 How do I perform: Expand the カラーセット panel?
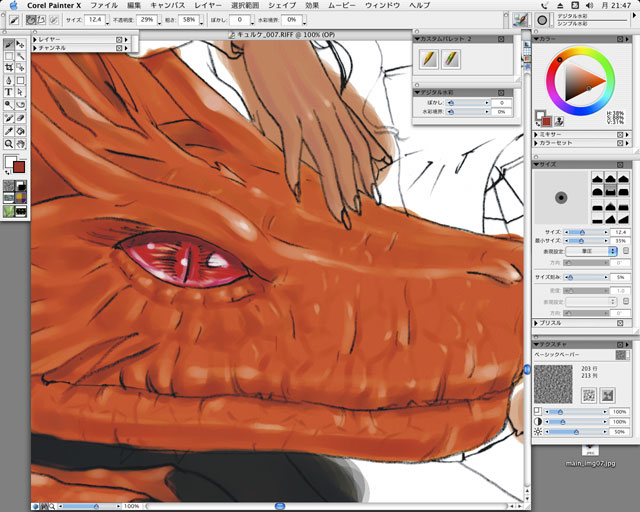click(x=536, y=143)
